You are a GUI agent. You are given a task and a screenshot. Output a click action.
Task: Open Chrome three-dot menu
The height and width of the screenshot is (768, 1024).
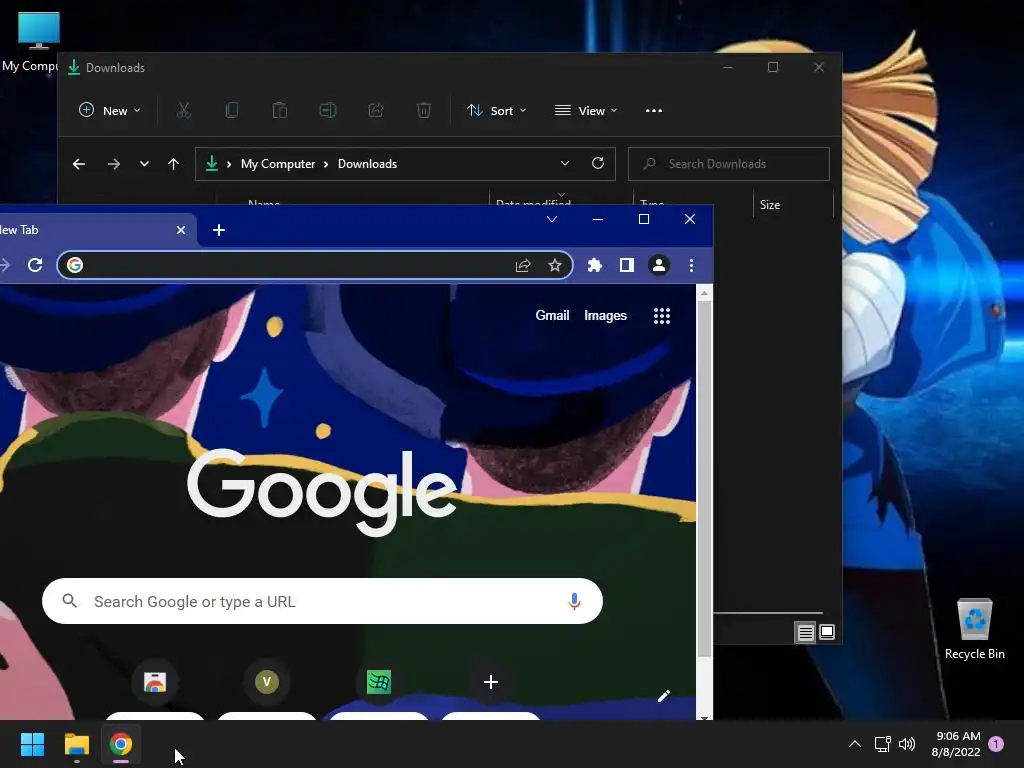[692, 265]
